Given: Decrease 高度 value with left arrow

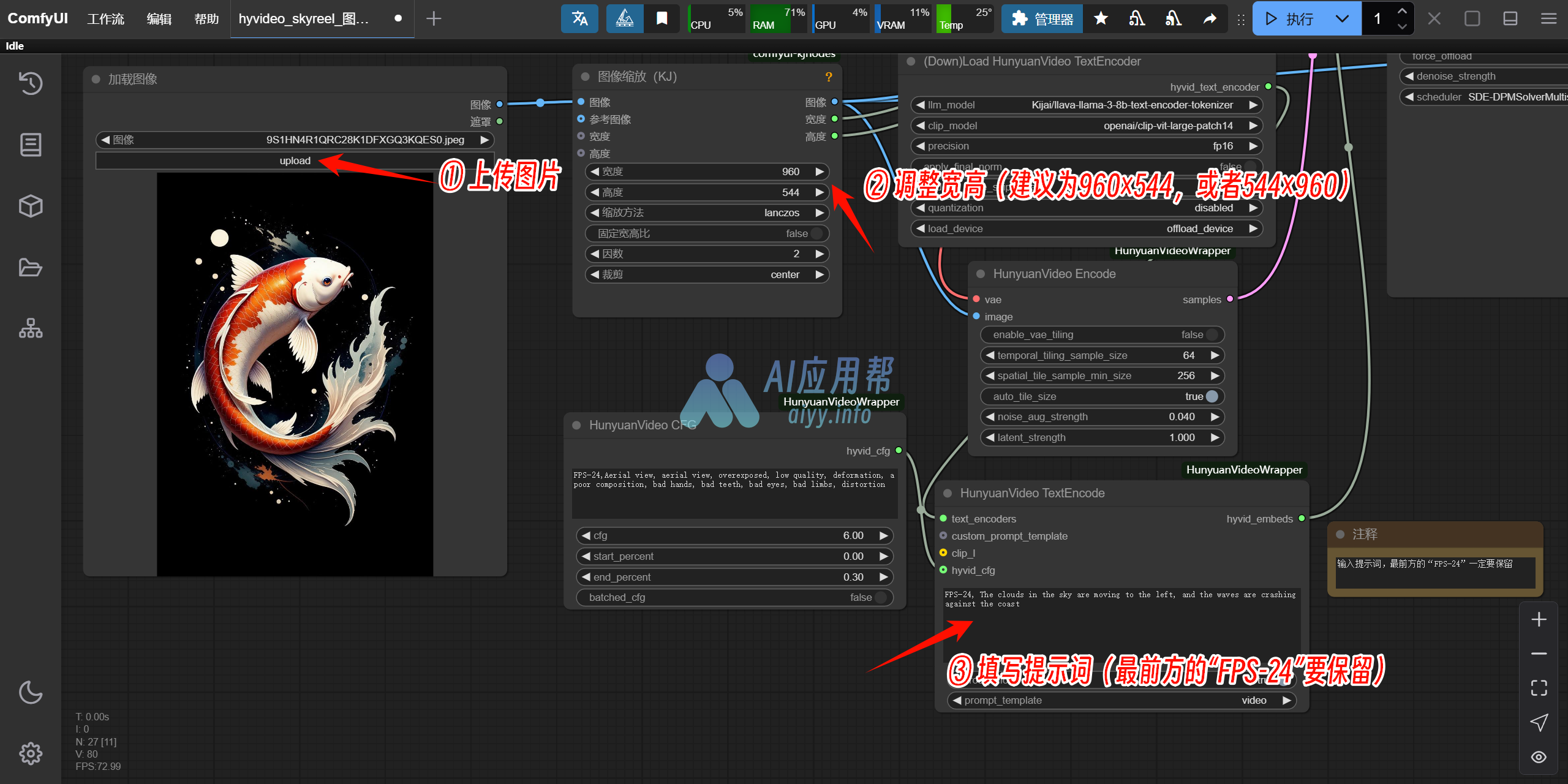Looking at the screenshot, I should pyautogui.click(x=594, y=192).
